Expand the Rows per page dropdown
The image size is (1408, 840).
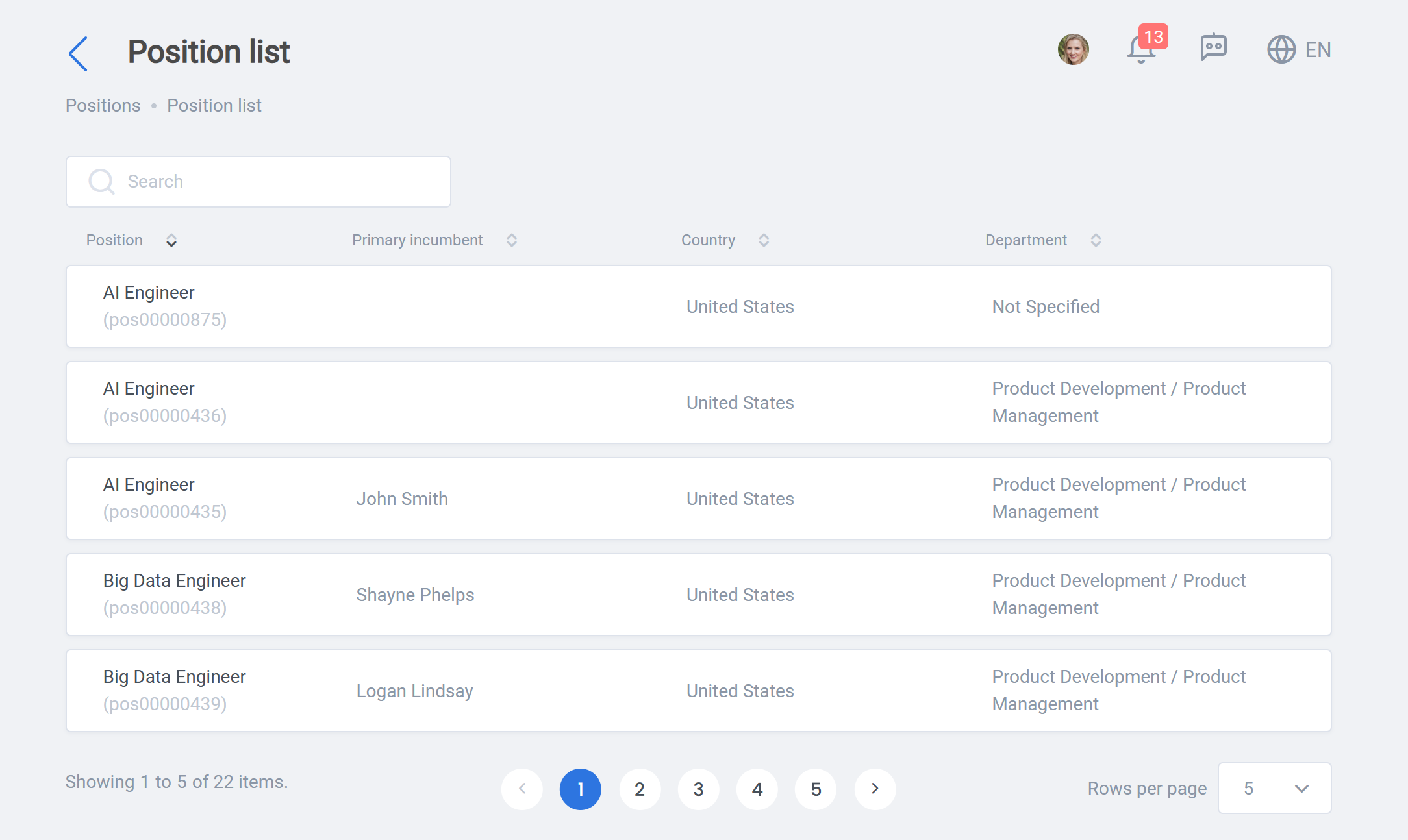(1274, 788)
